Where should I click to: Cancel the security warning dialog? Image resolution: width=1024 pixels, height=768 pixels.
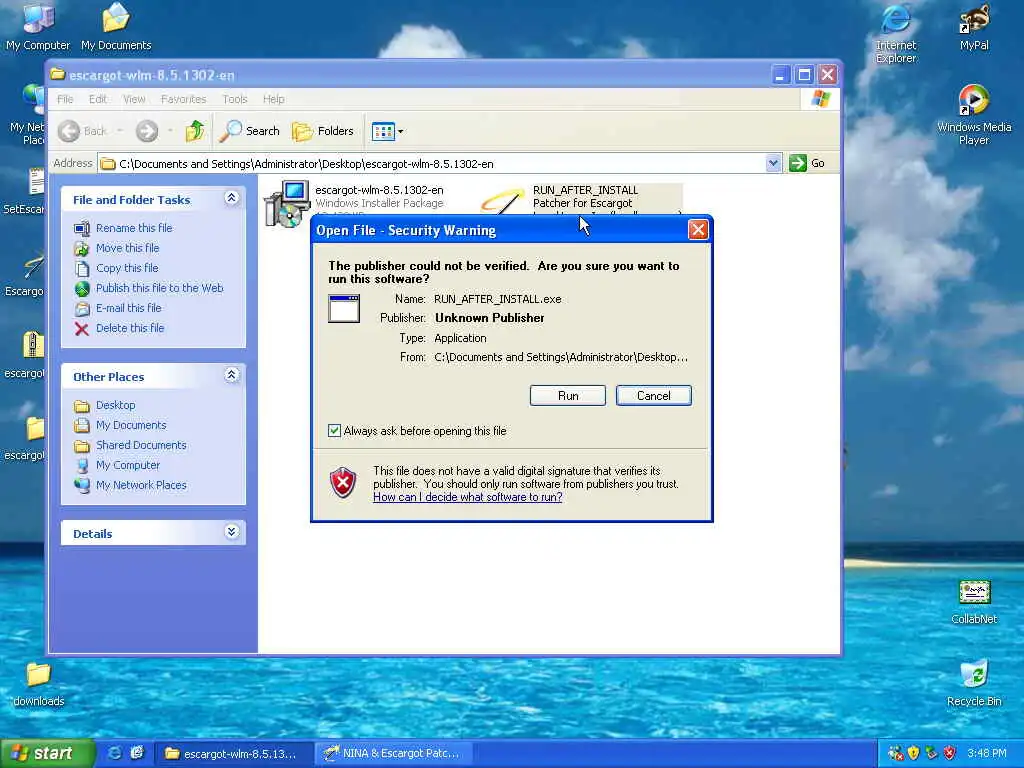(x=653, y=396)
